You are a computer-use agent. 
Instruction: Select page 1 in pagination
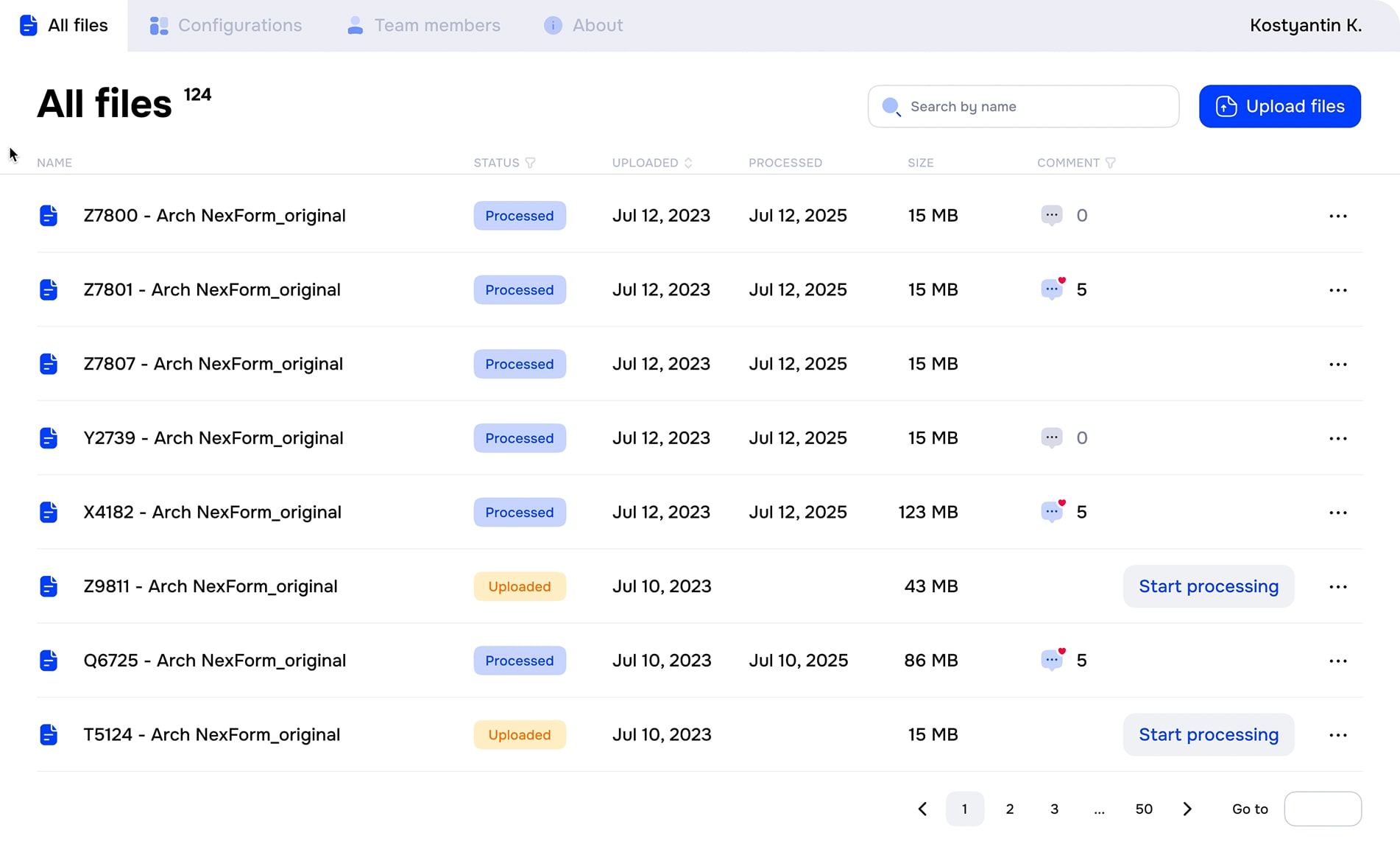pos(964,809)
